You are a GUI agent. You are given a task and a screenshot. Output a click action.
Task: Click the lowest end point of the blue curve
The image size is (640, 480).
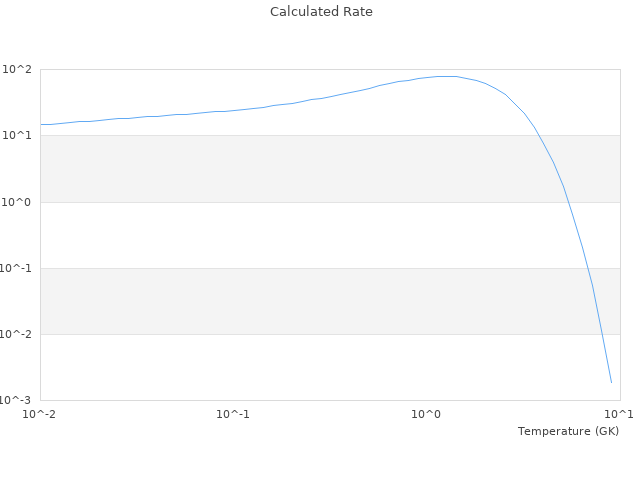tap(611, 382)
